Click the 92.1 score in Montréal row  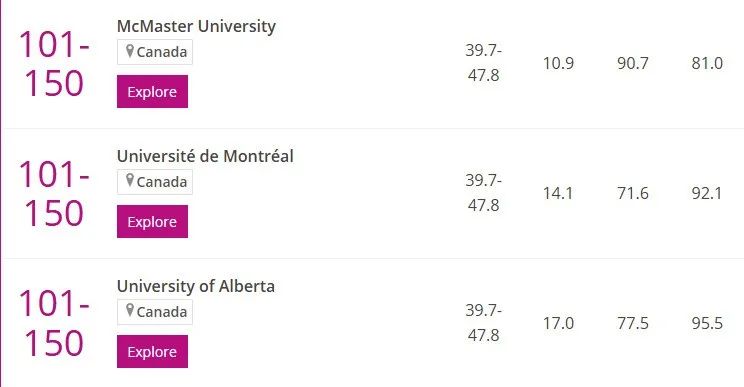[x=707, y=193]
